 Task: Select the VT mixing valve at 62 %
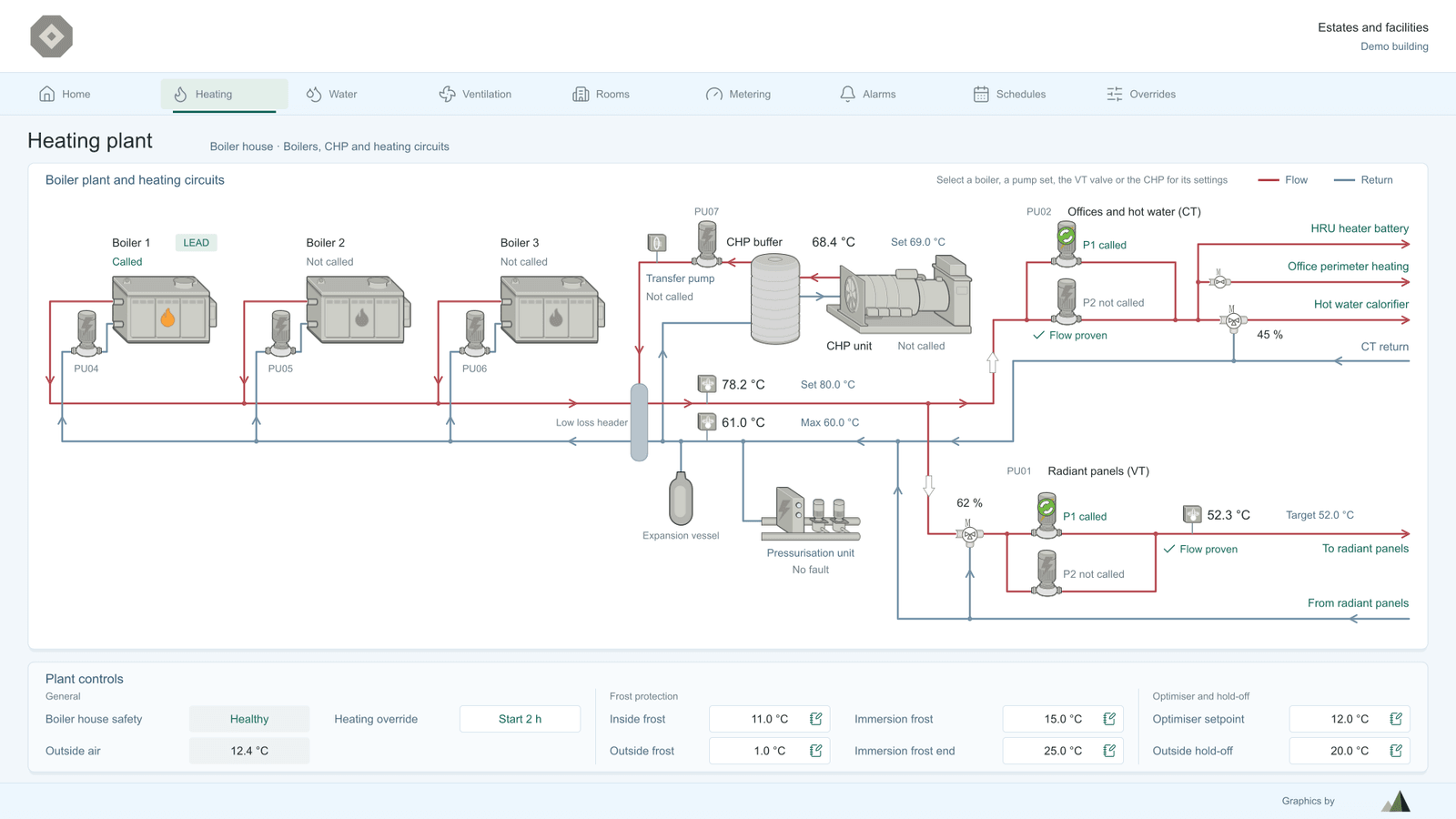(x=970, y=532)
